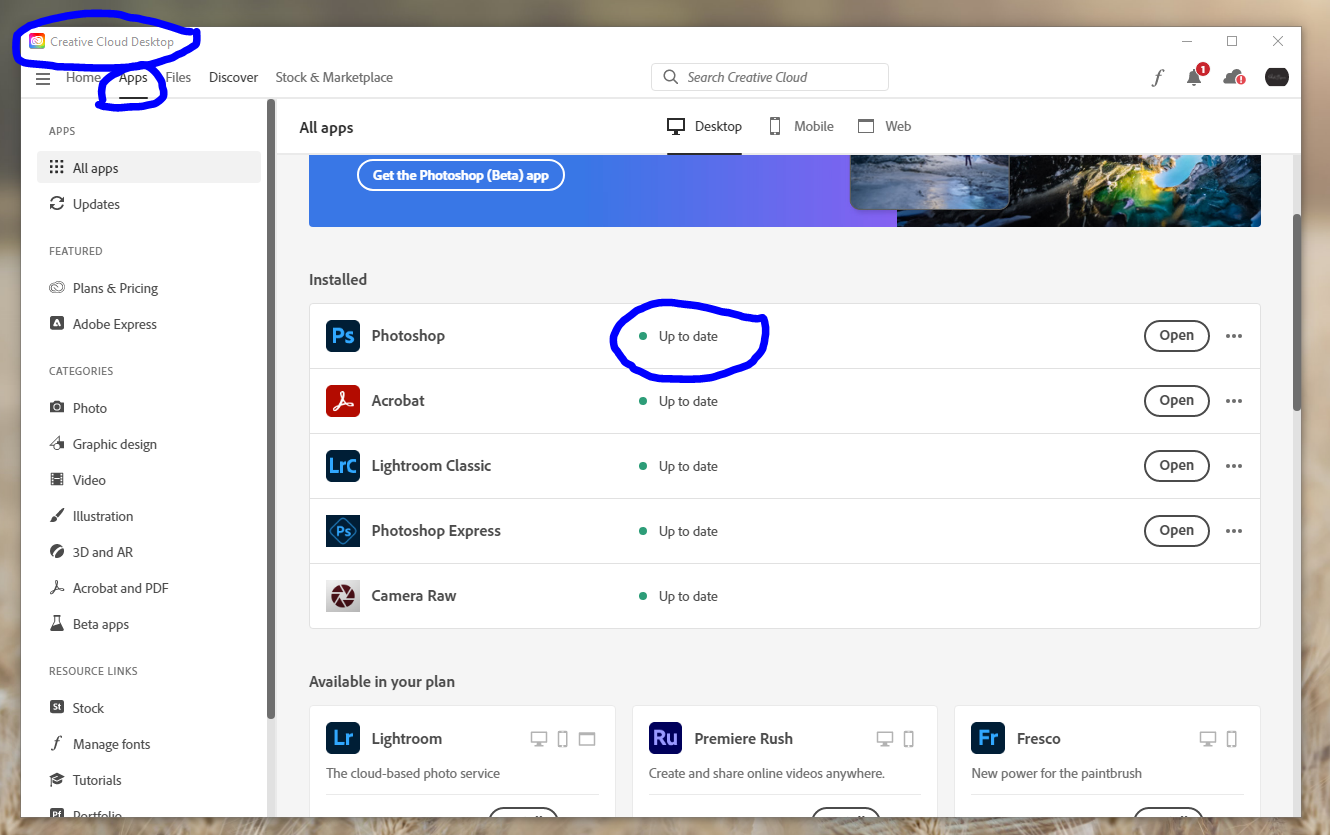
Task: Switch to the Mobile apps tab
Action: pos(801,127)
